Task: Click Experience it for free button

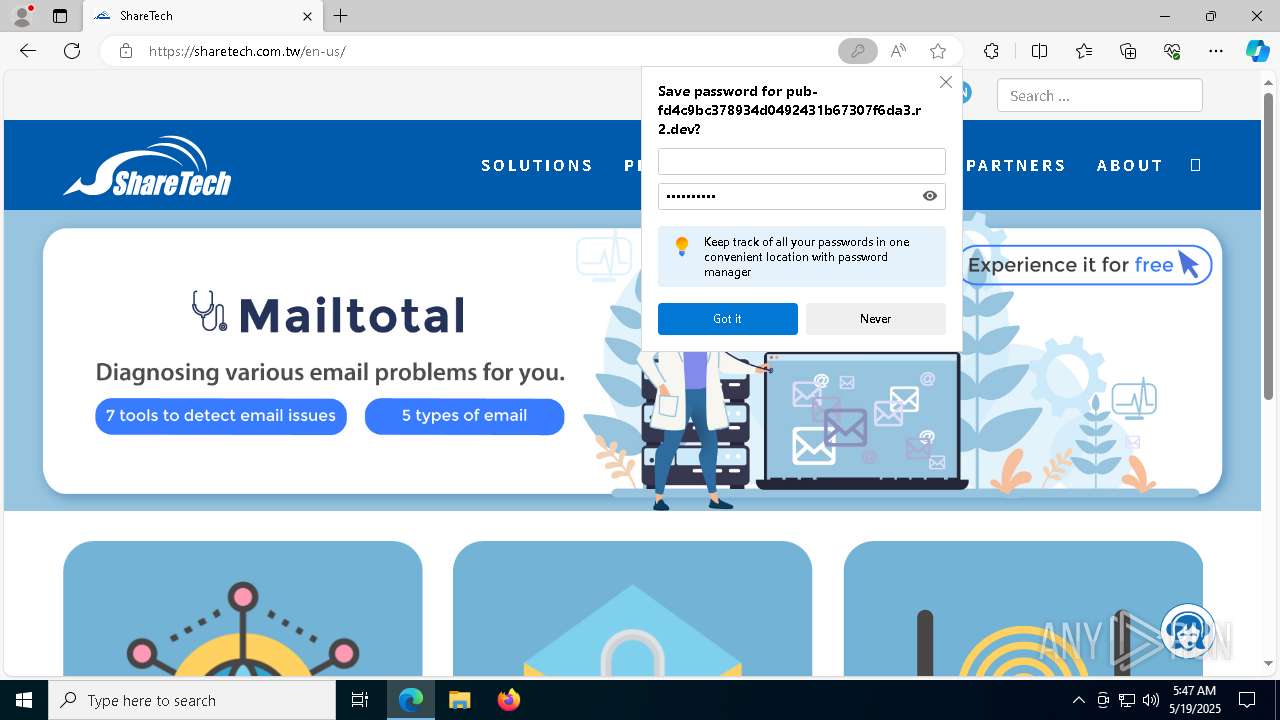Action: point(1086,265)
